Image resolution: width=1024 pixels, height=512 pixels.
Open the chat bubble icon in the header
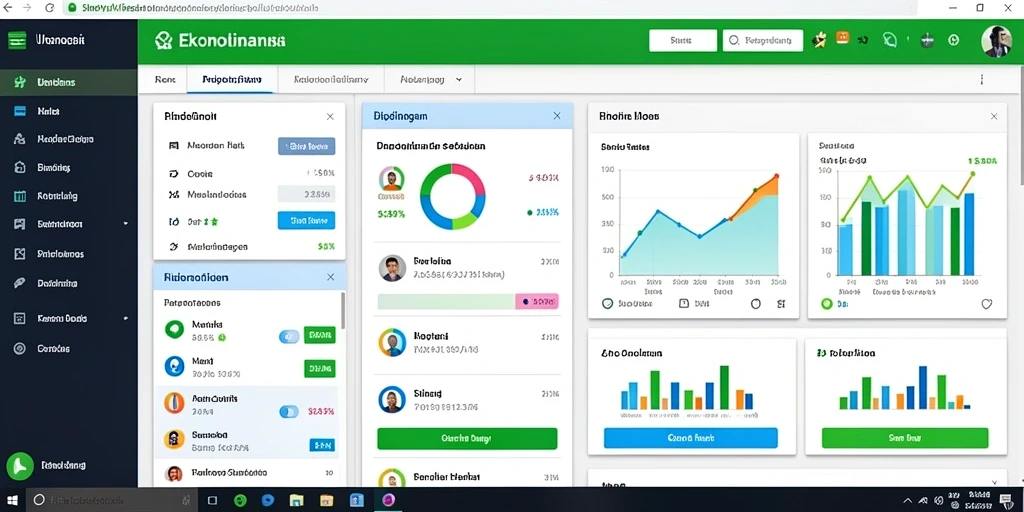click(889, 40)
